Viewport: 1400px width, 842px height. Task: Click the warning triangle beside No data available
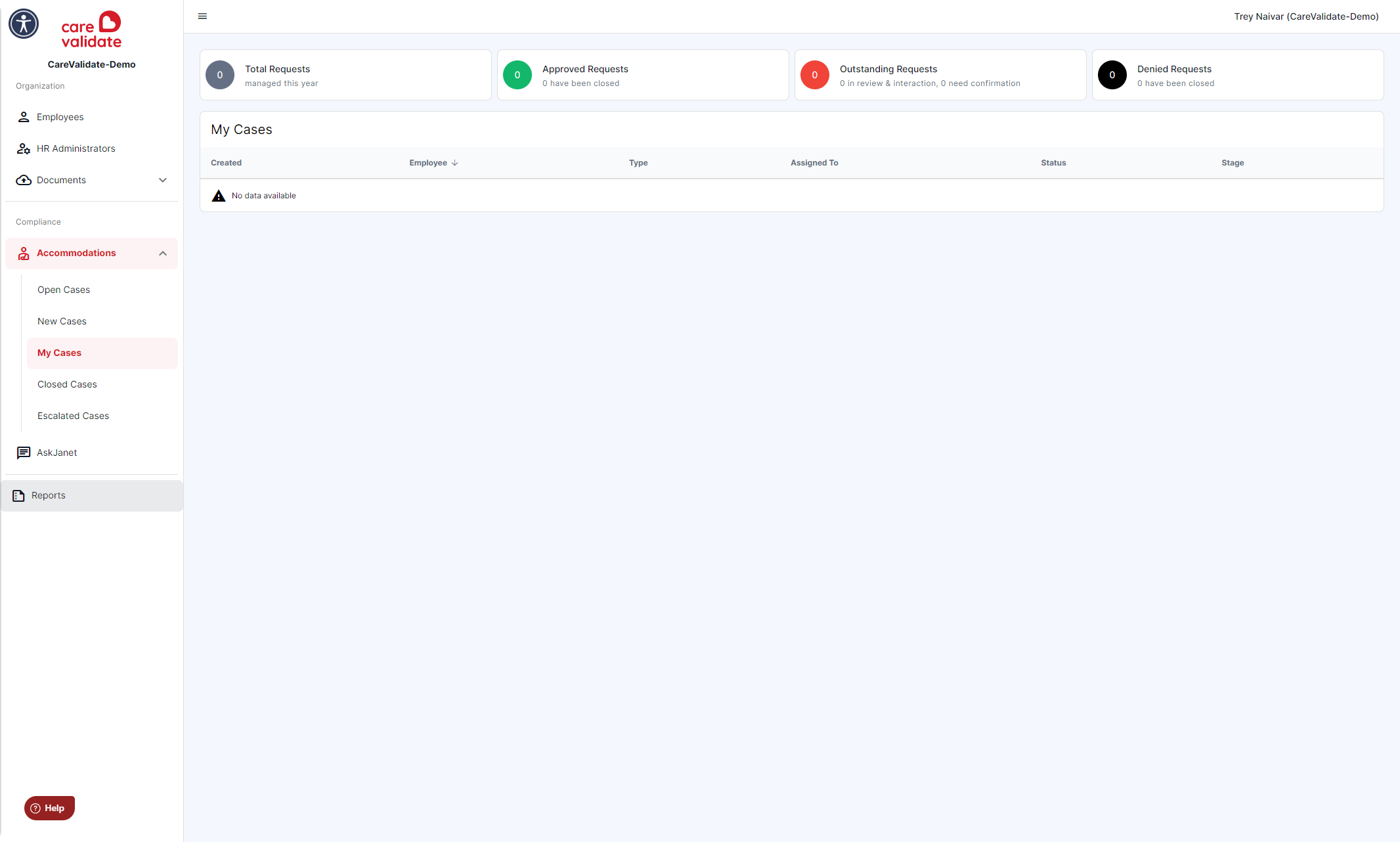[x=219, y=196]
